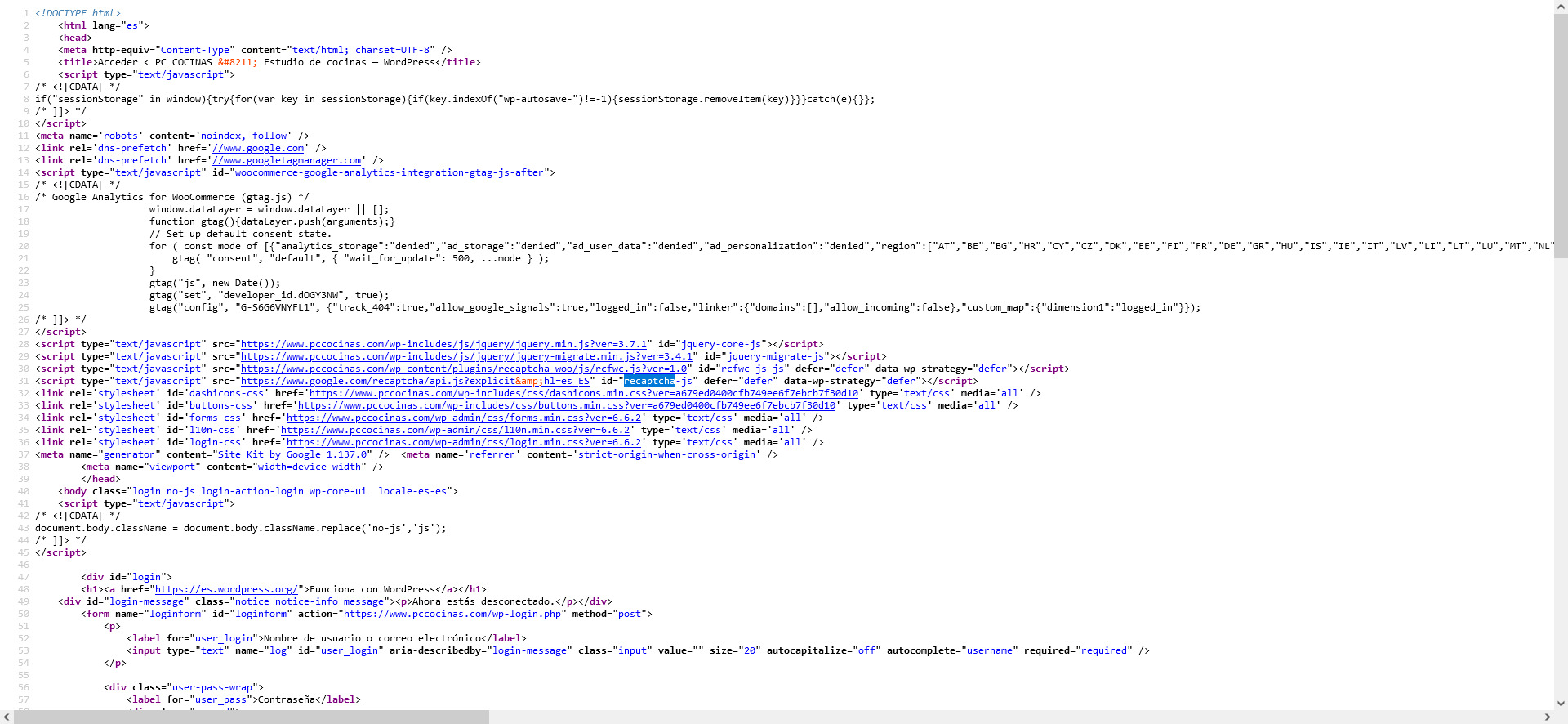
Task: Click the document.body.className.replace line
Action: pyautogui.click(x=241, y=528)
